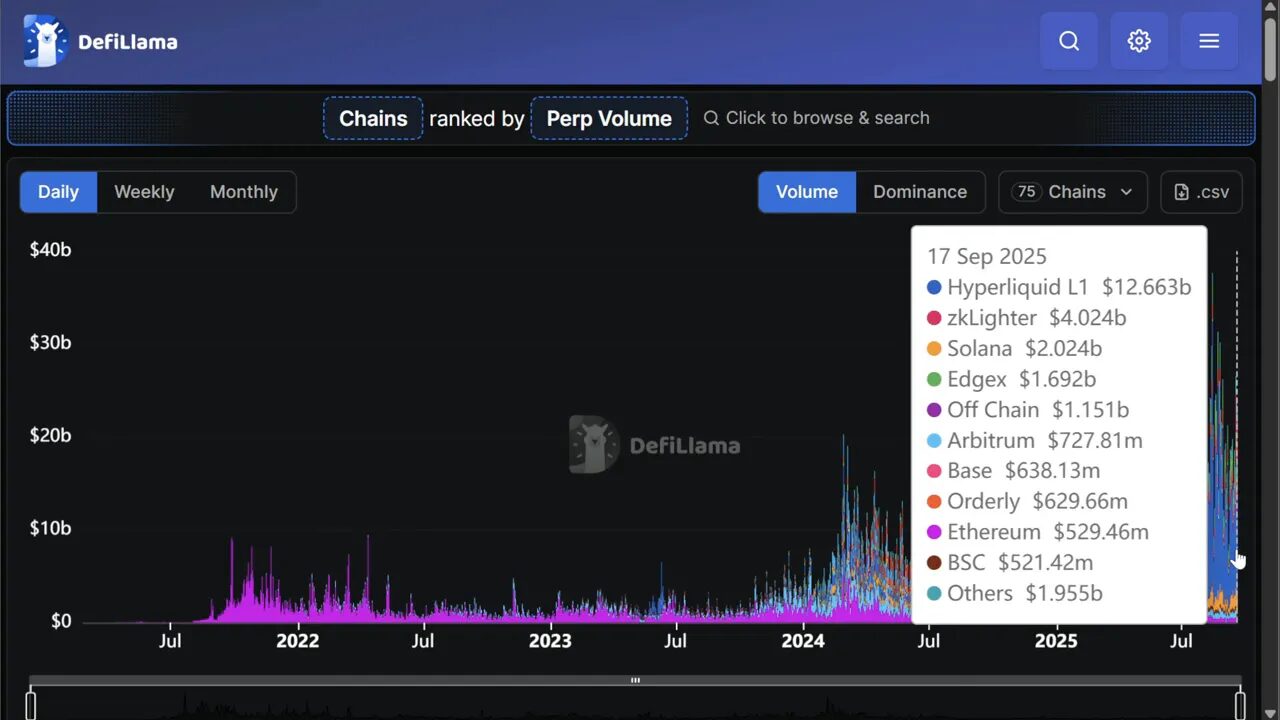Select the Daily tab
This screenshot has width=1280, height=720.
(58, 191)
